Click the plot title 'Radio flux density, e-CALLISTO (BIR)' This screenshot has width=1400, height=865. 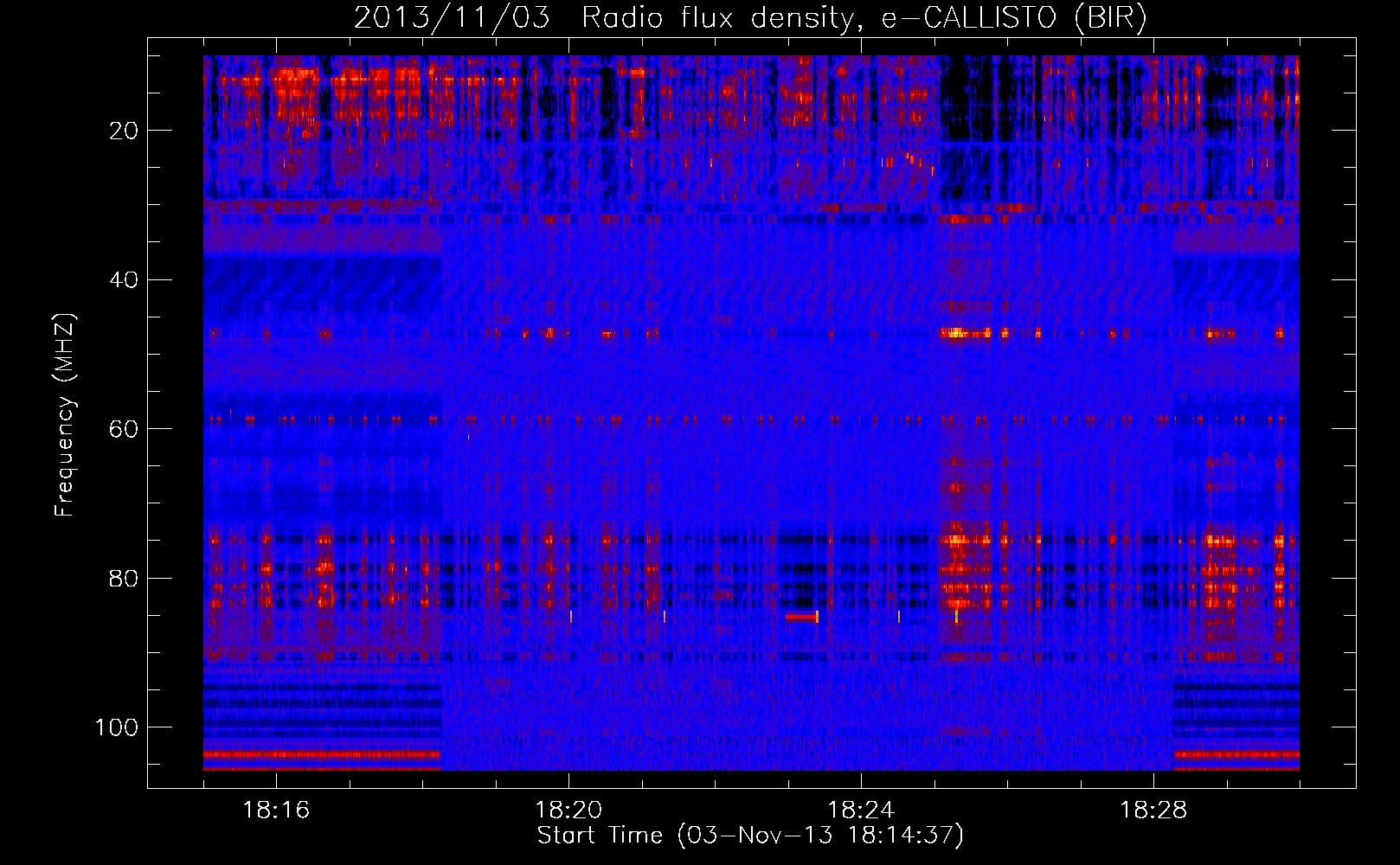click(x=864, y=18)
